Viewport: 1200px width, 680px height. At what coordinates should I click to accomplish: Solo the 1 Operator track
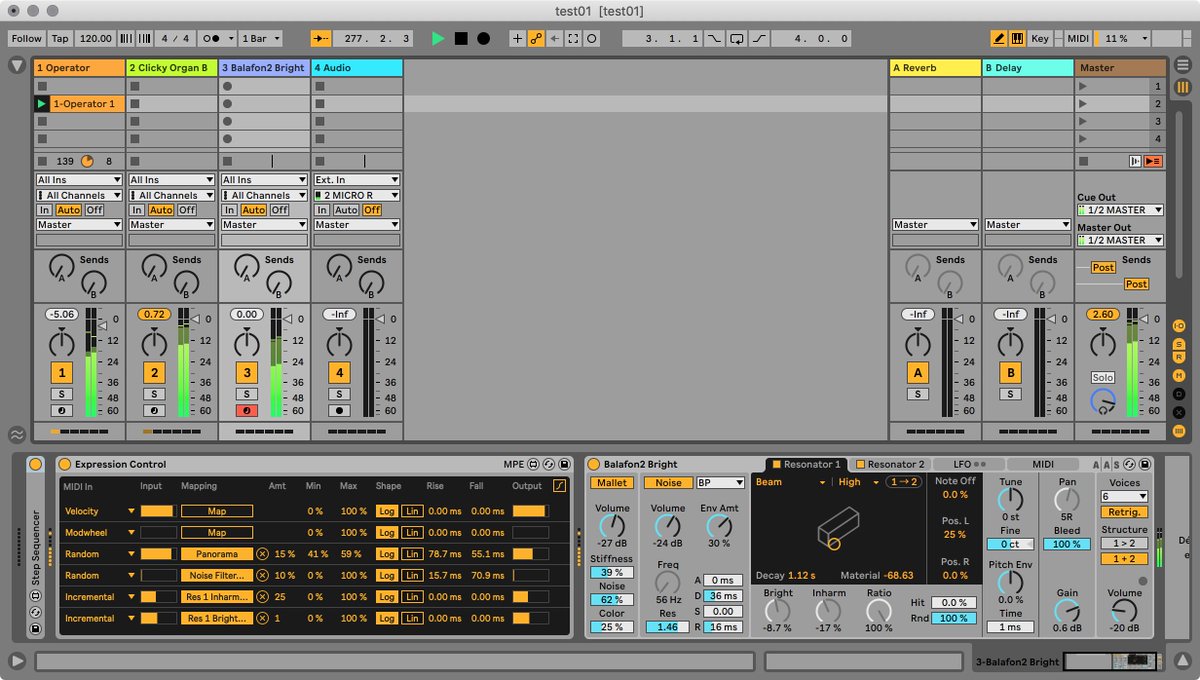pos(60,393)
